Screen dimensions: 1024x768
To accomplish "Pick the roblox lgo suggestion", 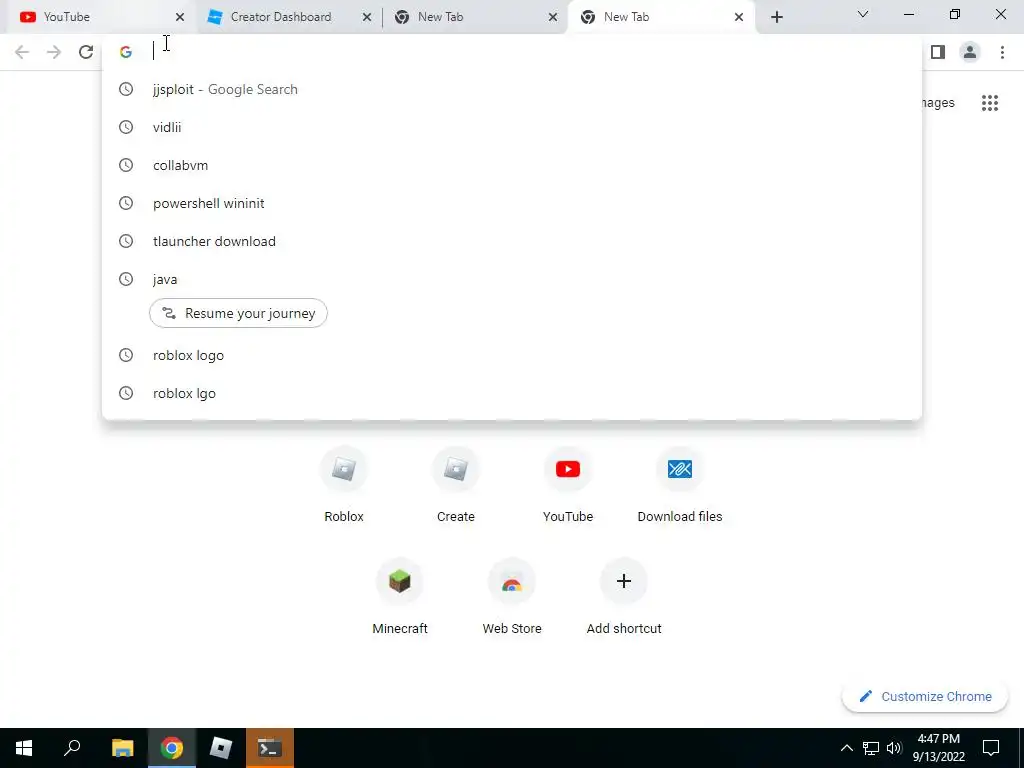I will coord(512,393).
